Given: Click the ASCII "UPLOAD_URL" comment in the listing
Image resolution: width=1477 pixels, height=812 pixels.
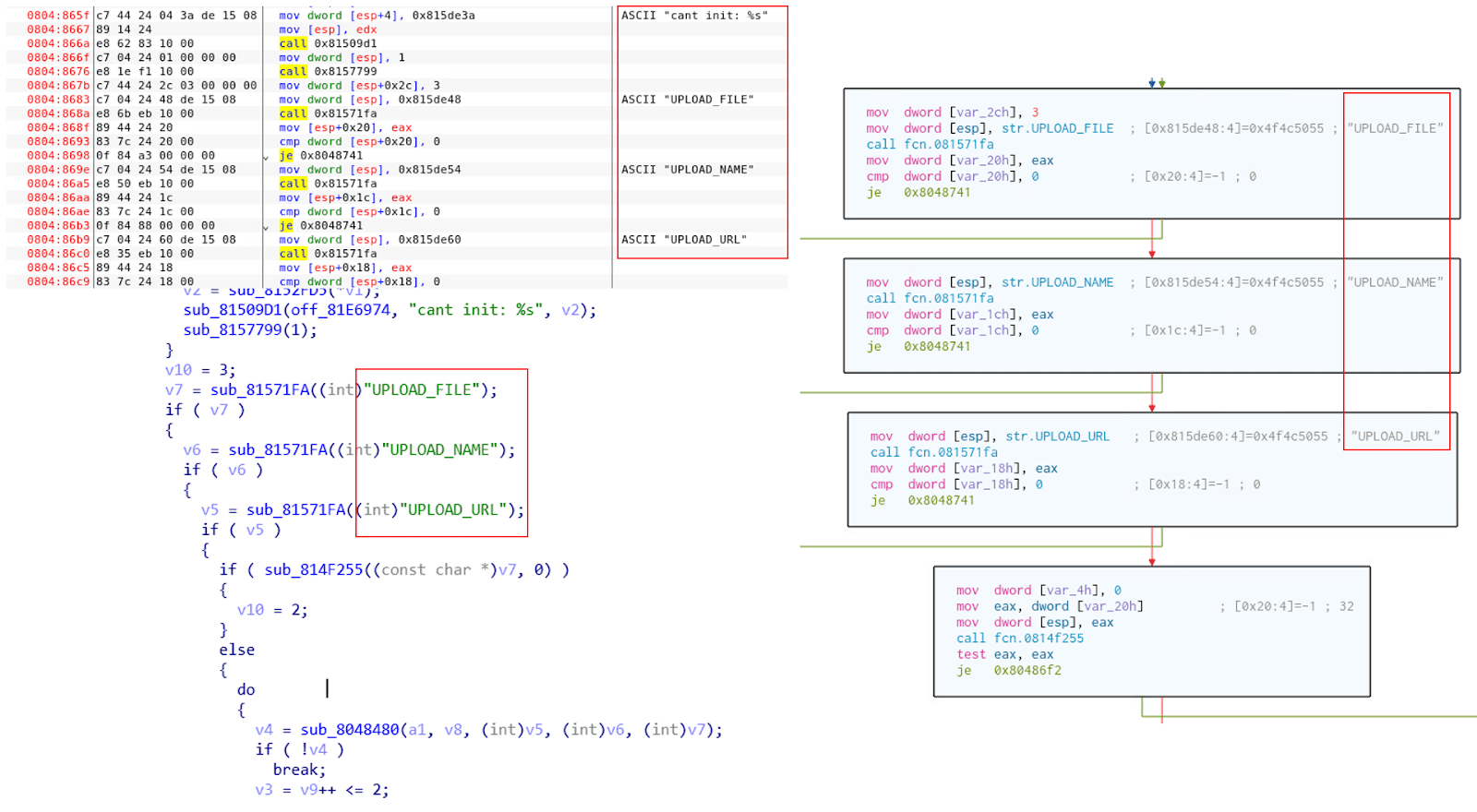Looking at the screenshot, I should click(684, 239).
